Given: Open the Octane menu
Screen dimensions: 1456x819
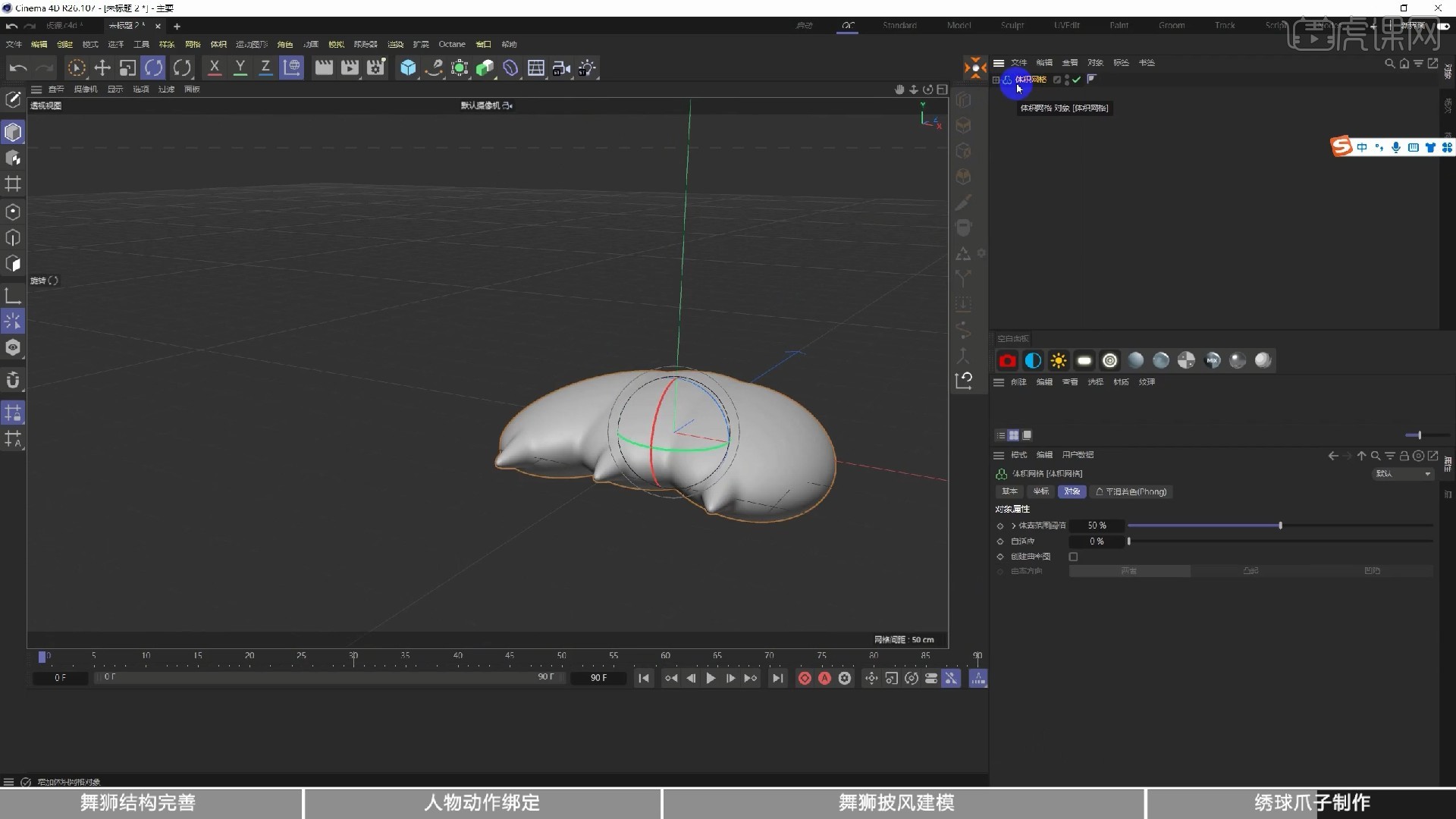Looking at the screenshot, I should pyautogui.click(x=452, y=44).
